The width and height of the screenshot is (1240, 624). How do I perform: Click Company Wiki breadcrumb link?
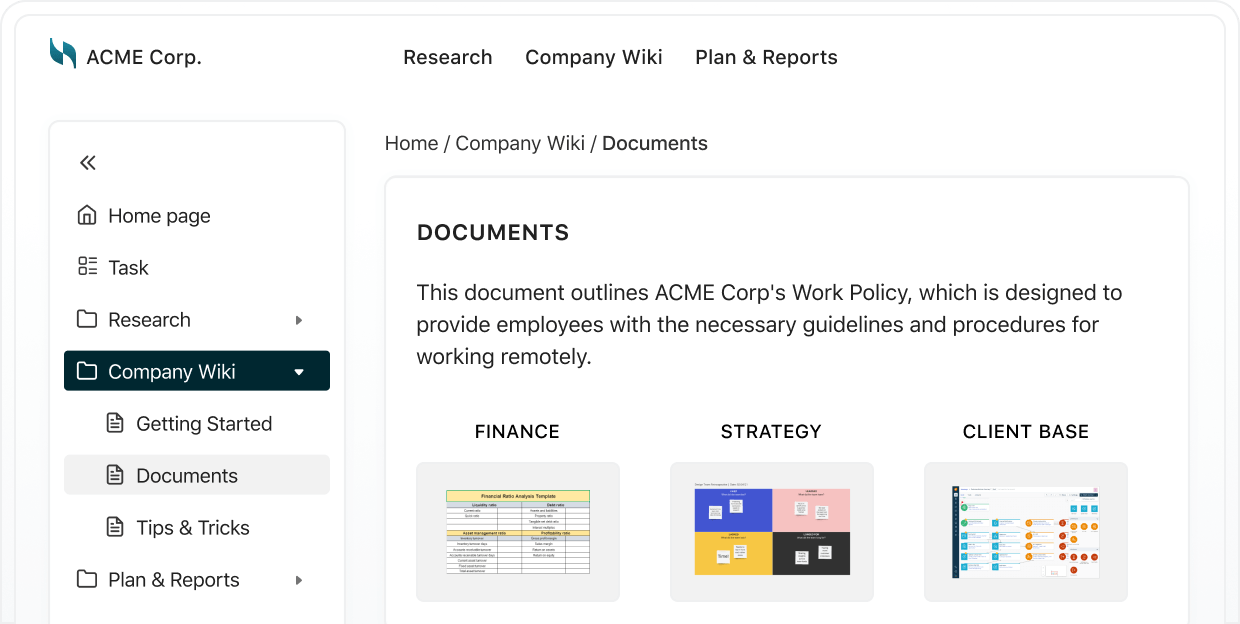(x=520, y=143)
